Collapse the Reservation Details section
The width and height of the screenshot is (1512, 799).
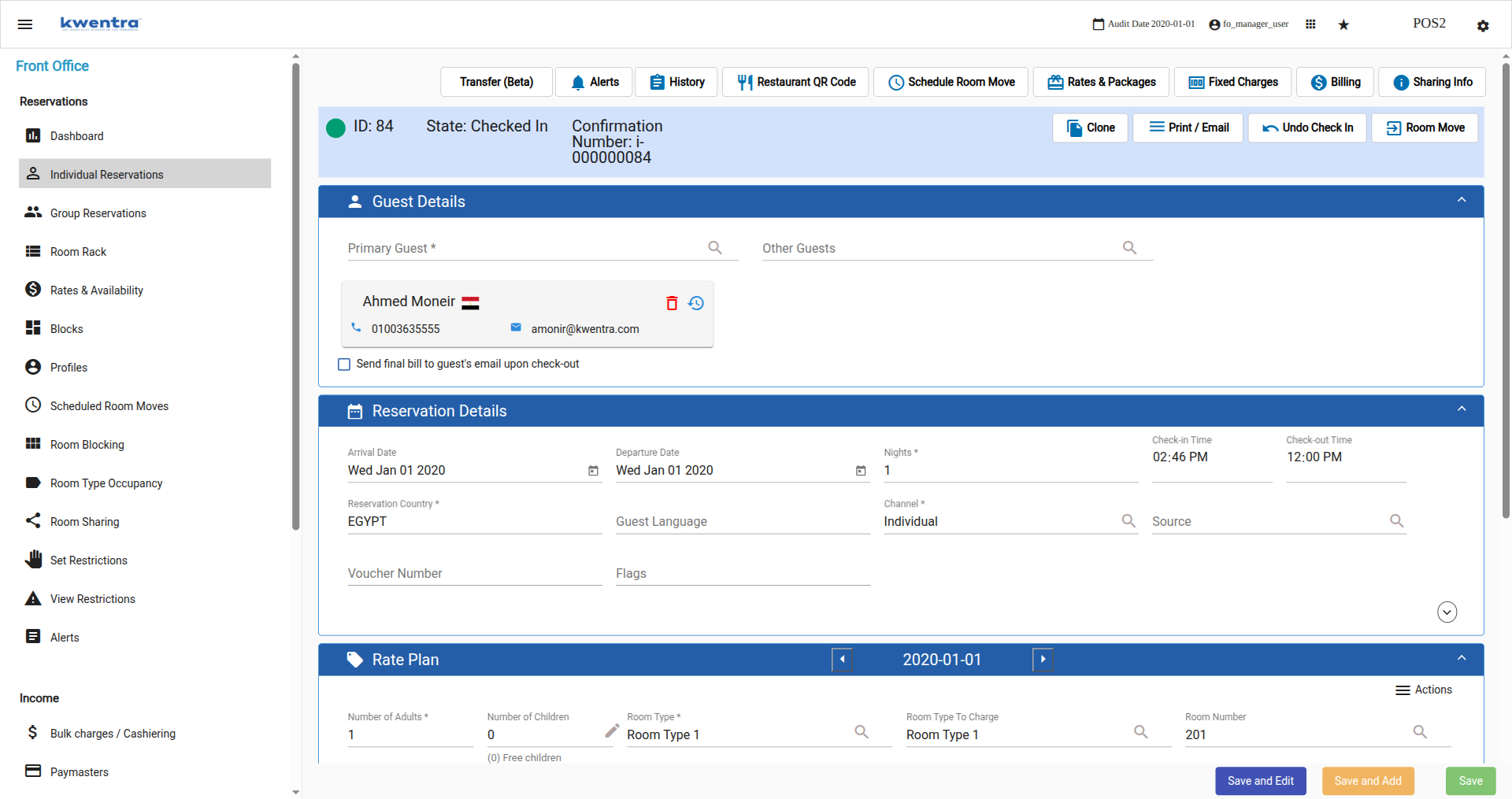(x=1462, y=409)
